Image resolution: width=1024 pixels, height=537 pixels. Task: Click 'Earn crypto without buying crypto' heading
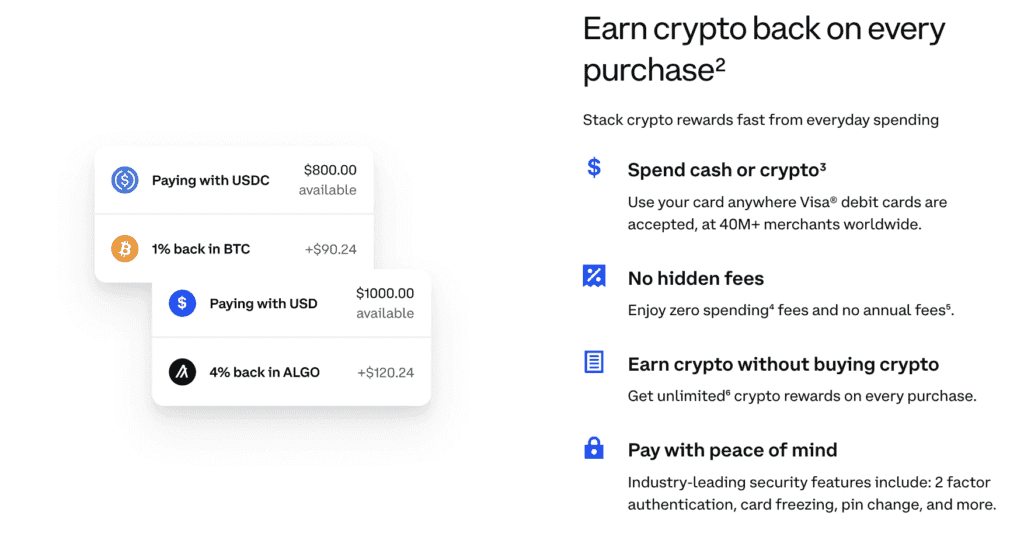click(783, 364)
